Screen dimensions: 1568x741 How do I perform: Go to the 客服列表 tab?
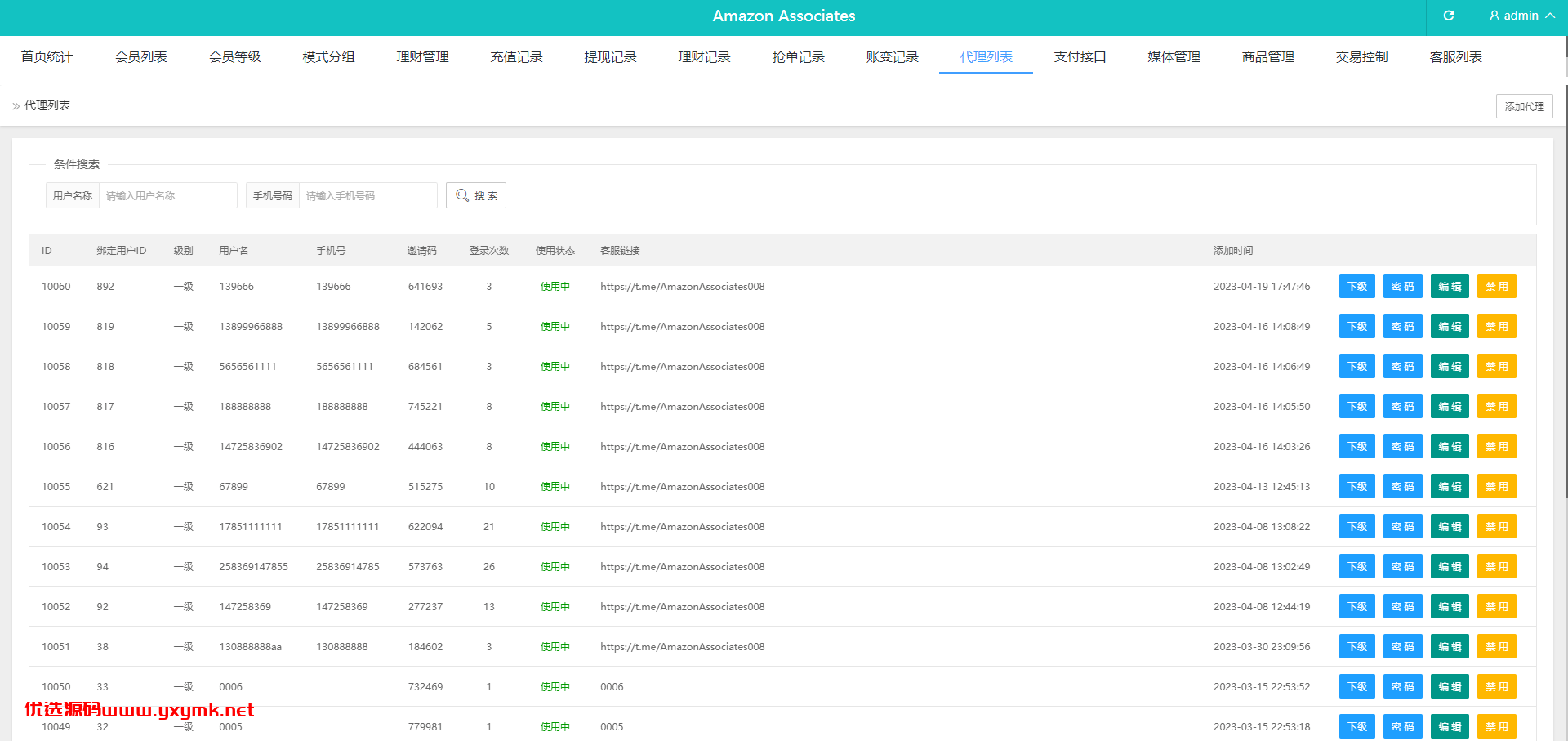1455,56
